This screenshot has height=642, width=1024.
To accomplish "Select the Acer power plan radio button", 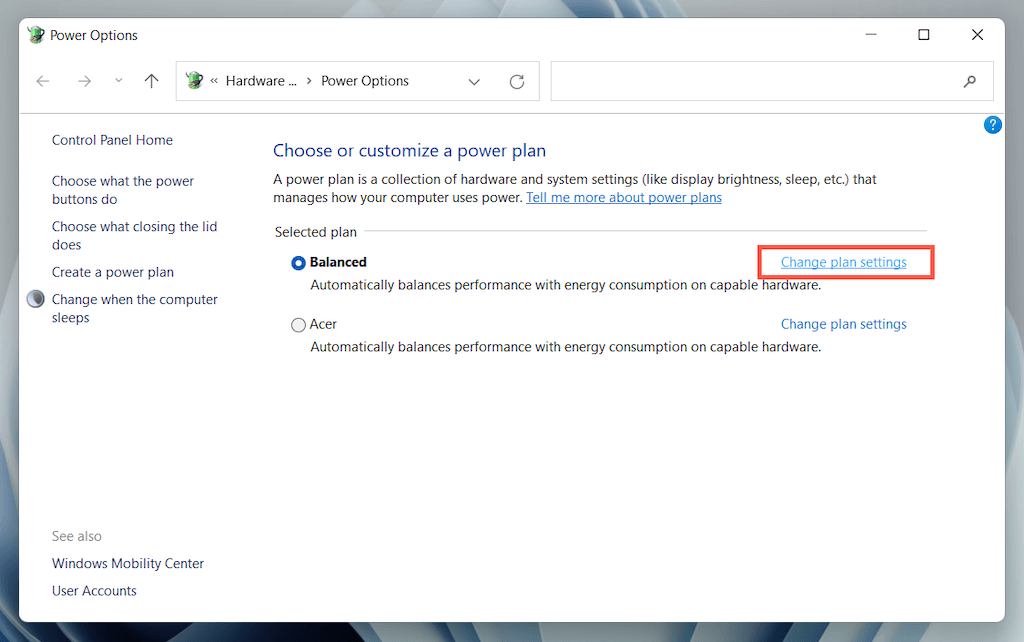I will [x=298, y=325].
